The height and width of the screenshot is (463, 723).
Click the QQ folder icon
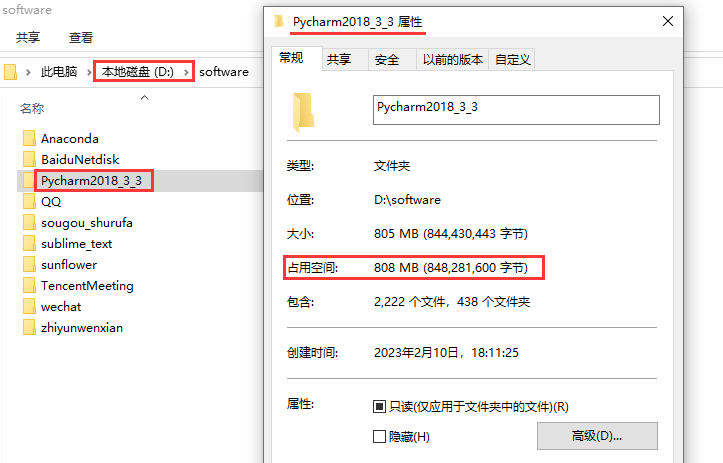click(x=29, y=202)
